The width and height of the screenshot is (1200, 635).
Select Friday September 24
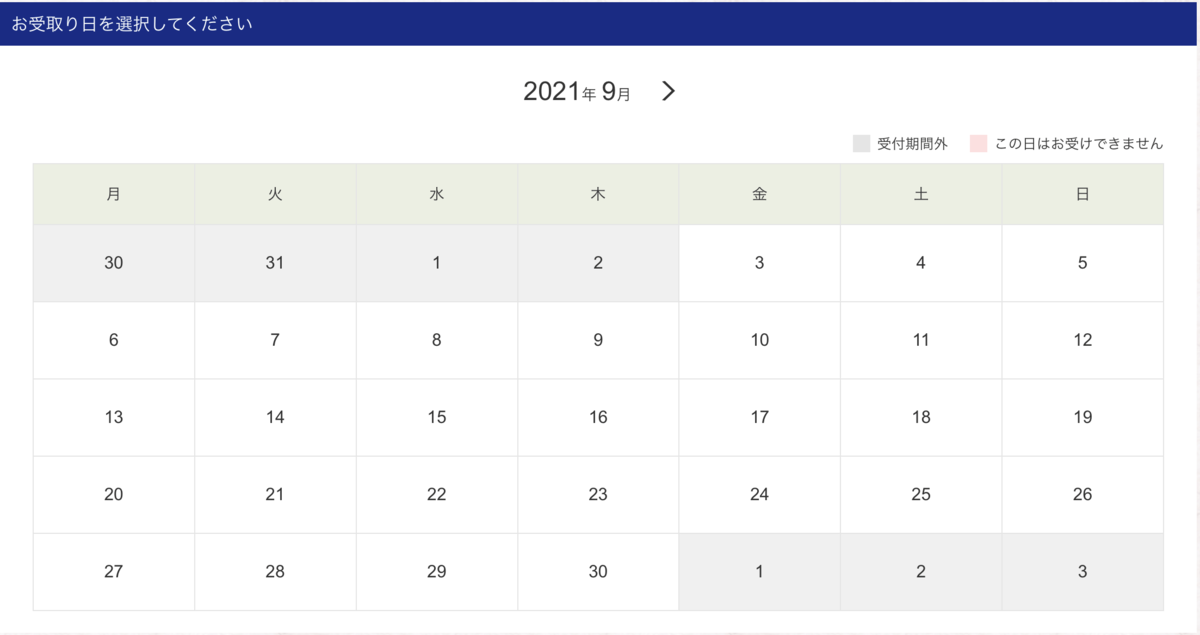pyautogui.click(x=759, y=494)
